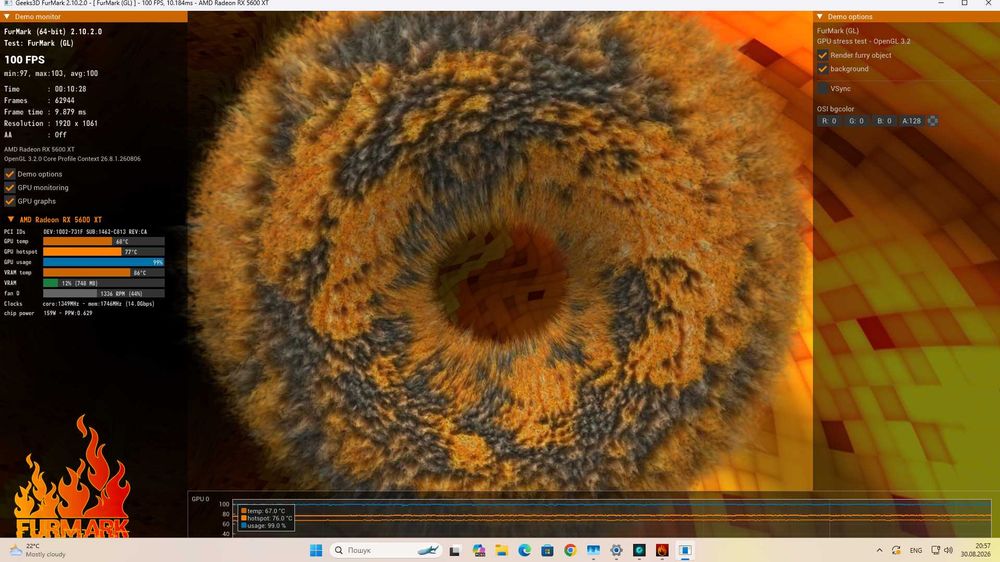This screenshot has width=1000, height=562.
Task: Open the dark teal-circle app in the taskbar
Action: point(639,550)
